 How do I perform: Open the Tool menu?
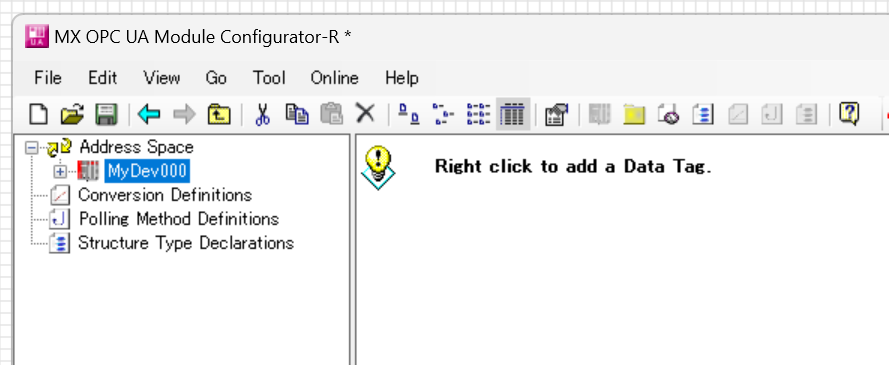coord(269,78)
